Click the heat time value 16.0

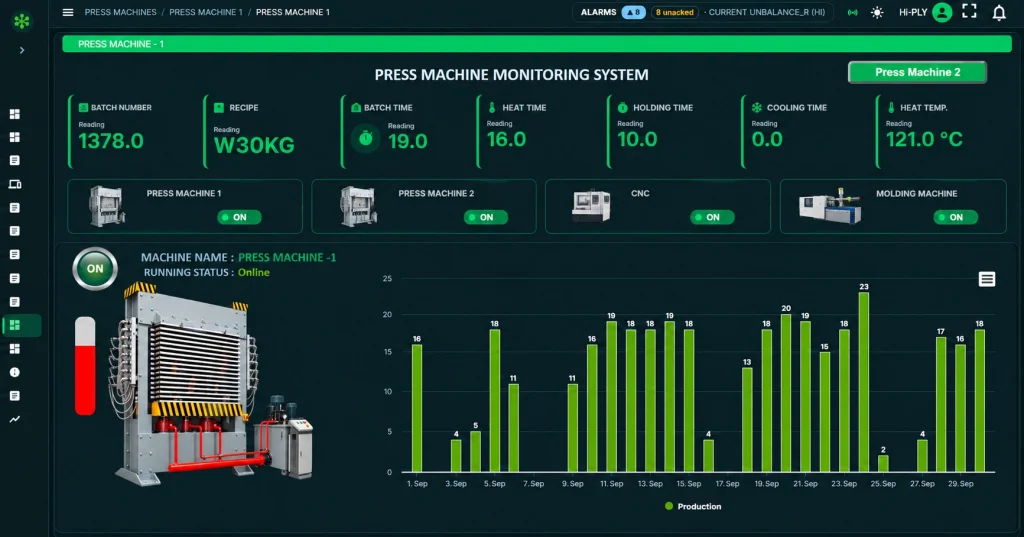click(x=506, y=139)
